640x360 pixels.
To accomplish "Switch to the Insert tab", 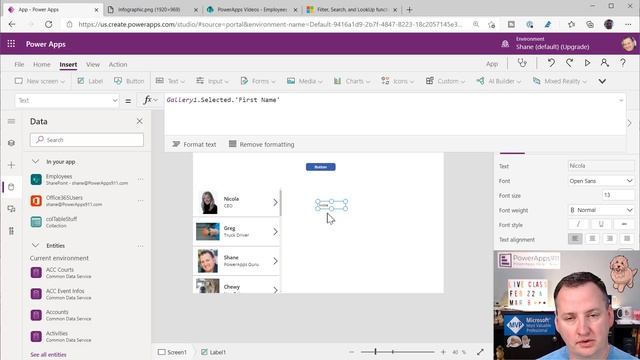I will click(68, 64).
